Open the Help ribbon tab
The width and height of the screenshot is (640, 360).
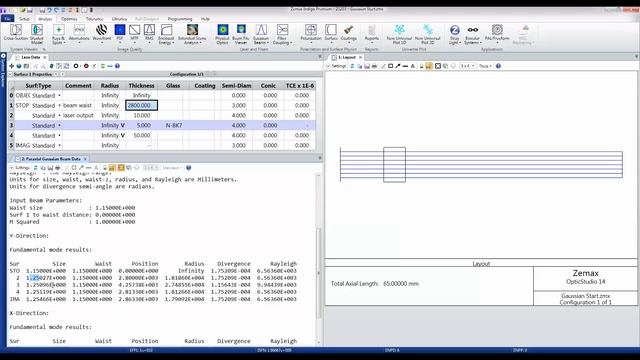[205, 19]
